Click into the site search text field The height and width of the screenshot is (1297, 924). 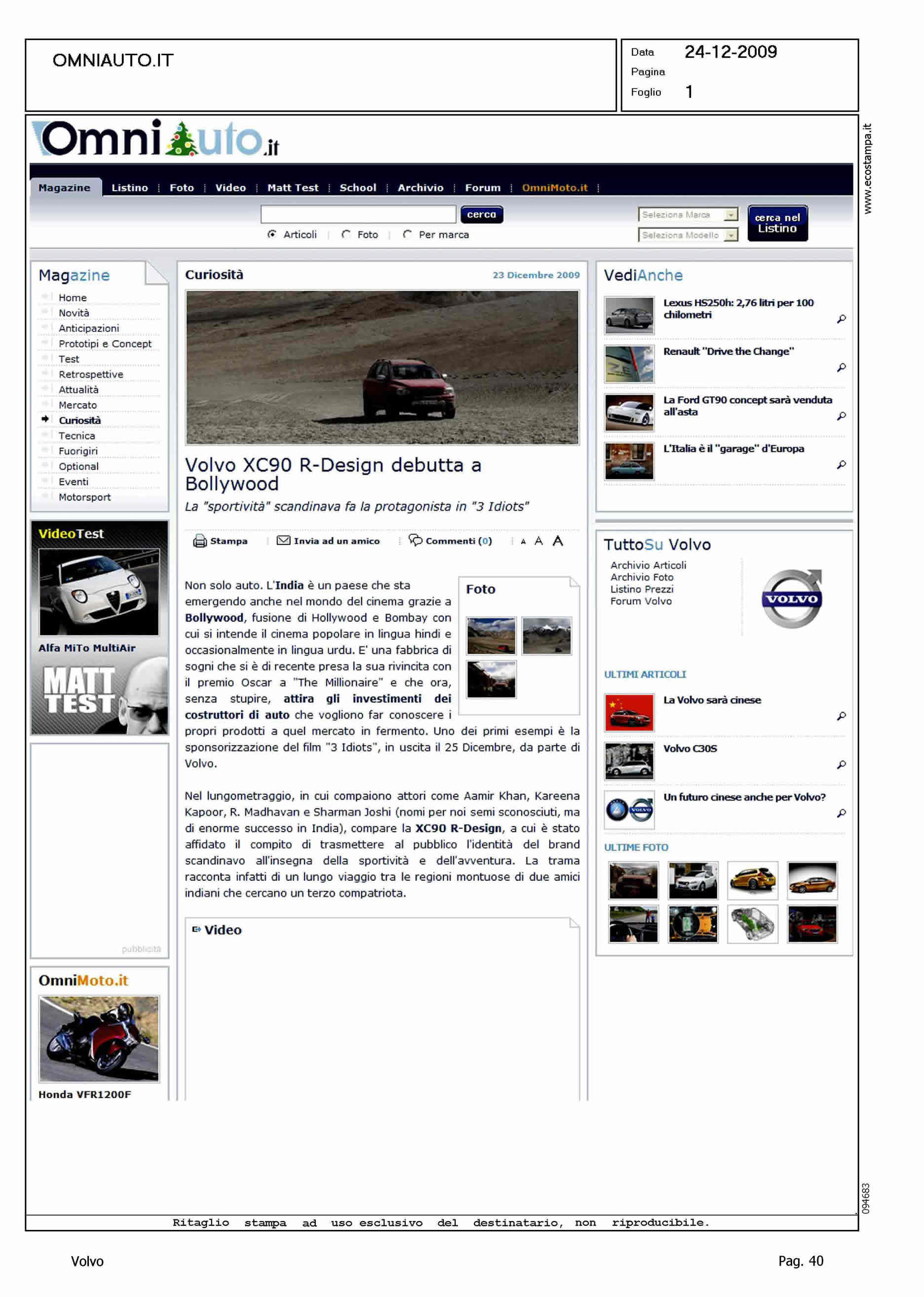point(358,215)
